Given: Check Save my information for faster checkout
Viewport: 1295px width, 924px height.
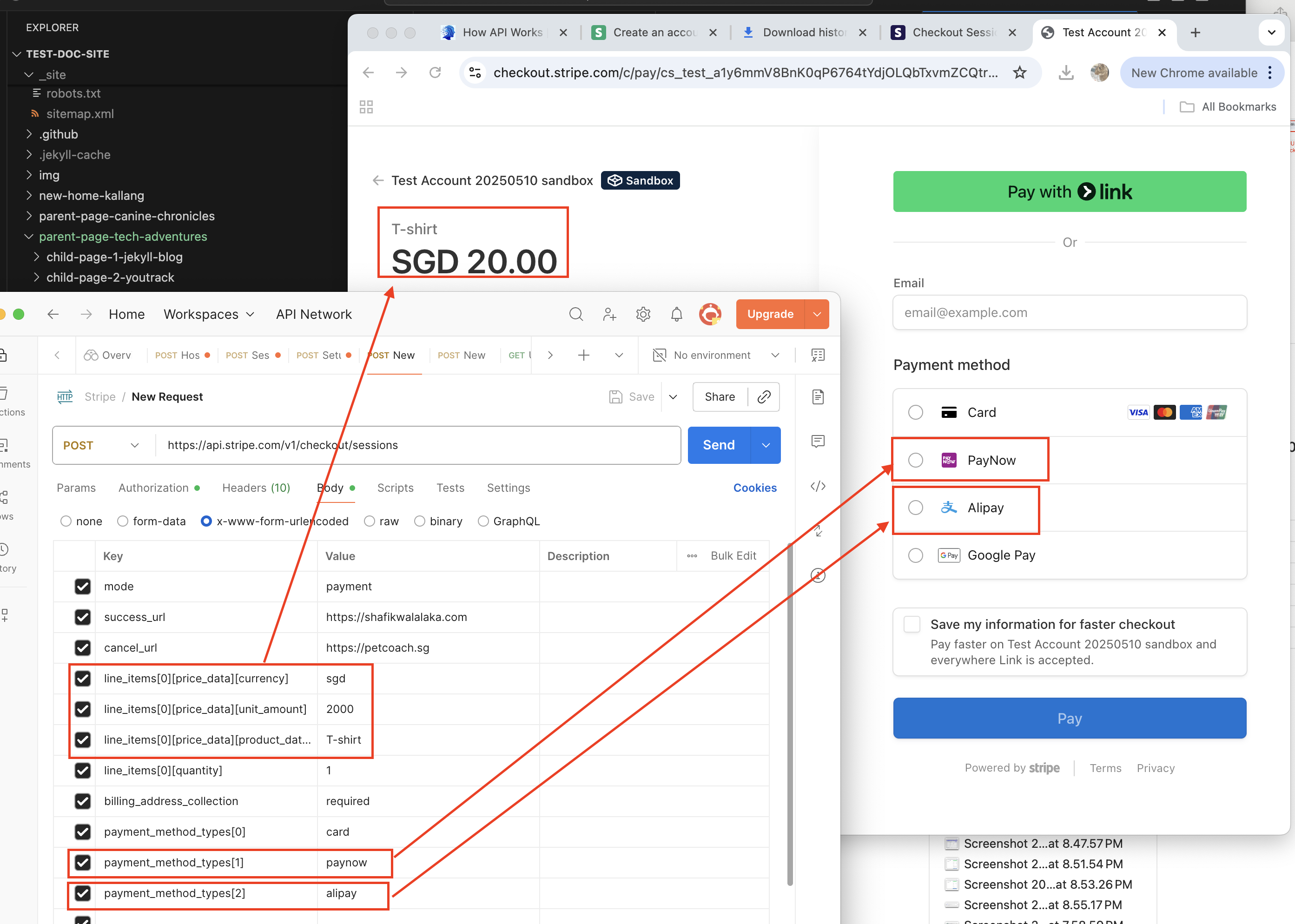Looking at the screenshot, I should click(x=912, y=624).
